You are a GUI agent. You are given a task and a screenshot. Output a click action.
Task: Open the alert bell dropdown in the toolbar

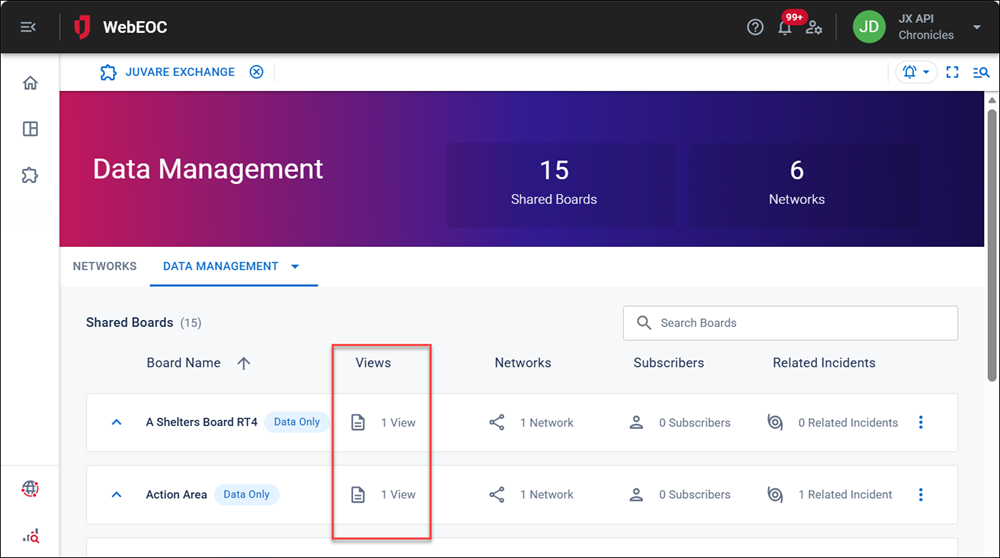916,72
